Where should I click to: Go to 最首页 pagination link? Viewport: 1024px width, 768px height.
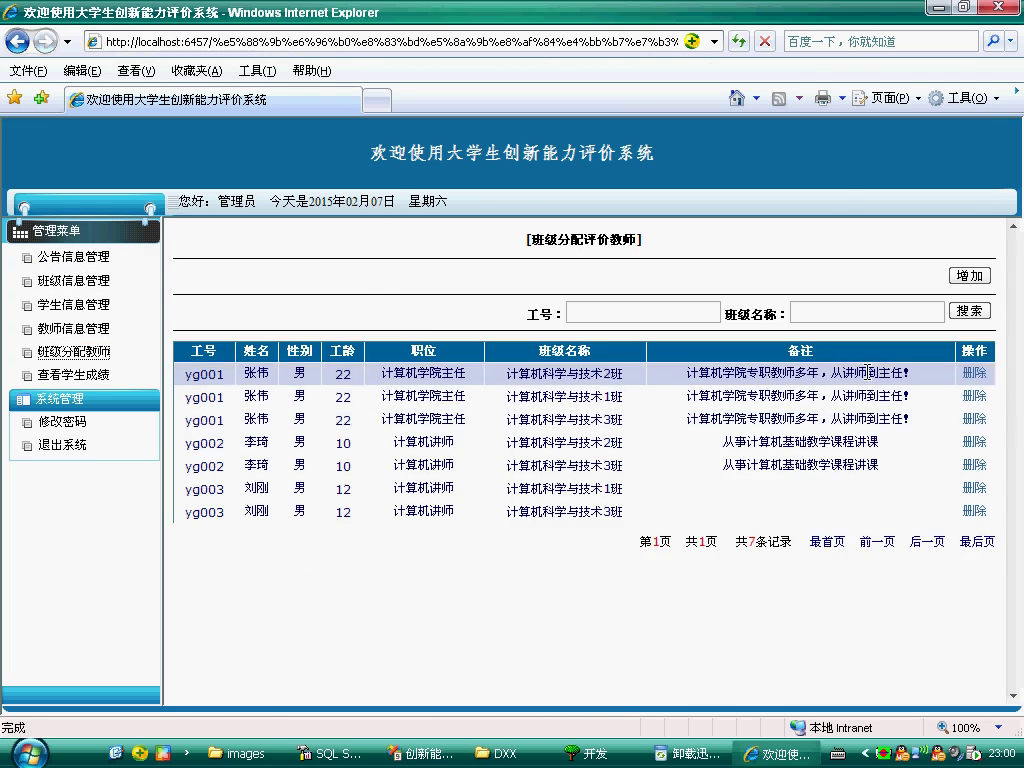click(x=827, y=541)
